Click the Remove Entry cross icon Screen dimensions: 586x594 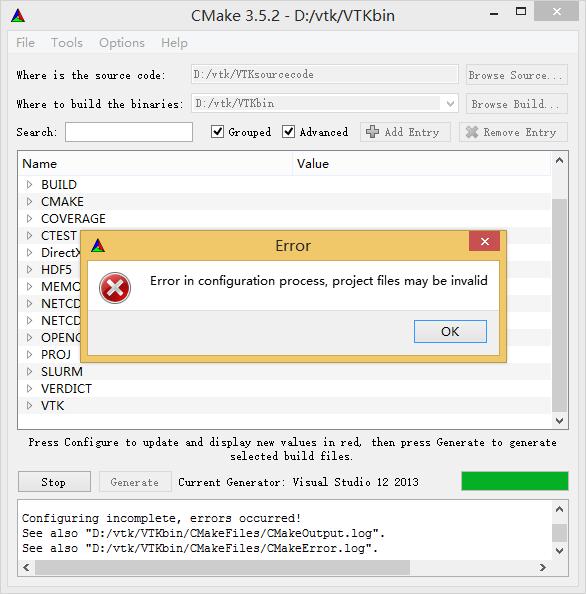click(x=472, y=132)
